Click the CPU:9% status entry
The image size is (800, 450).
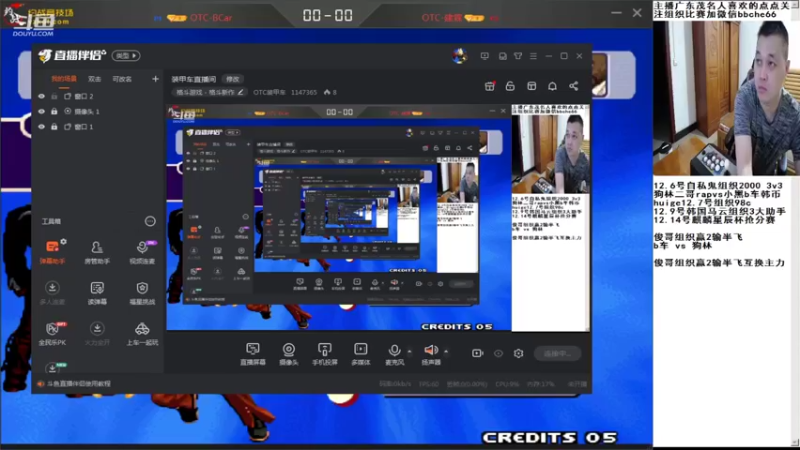tap(507, 384)
